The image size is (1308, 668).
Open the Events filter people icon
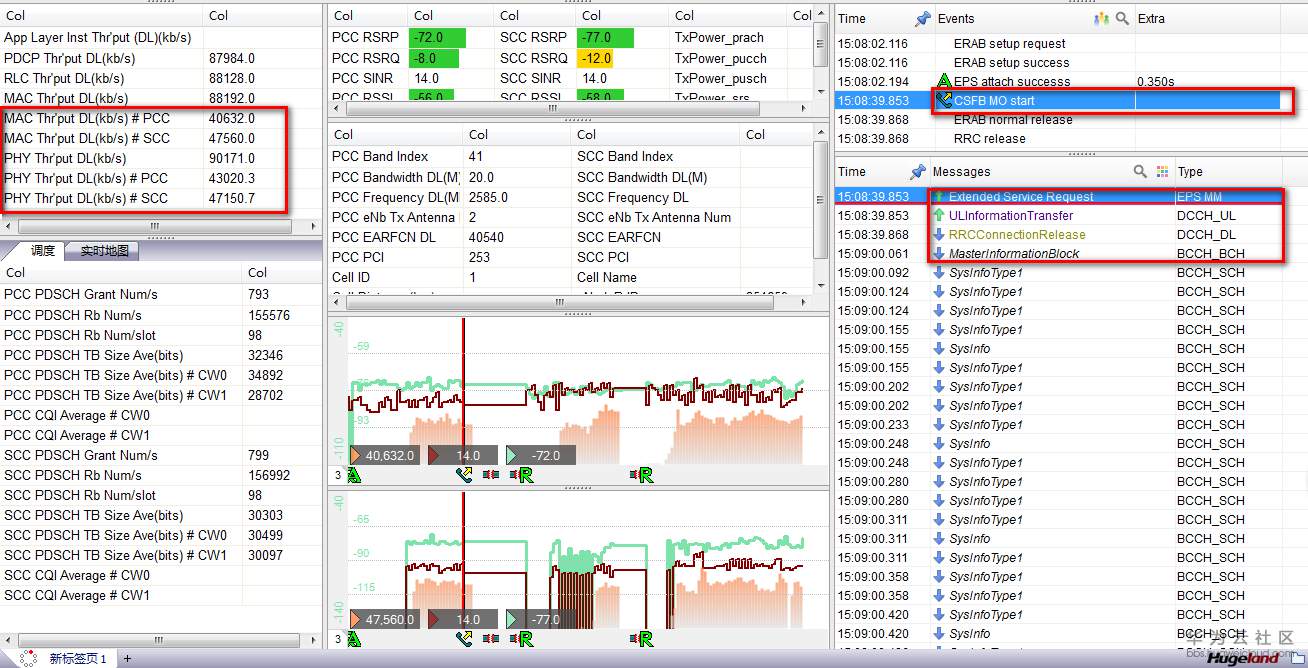1102,19
